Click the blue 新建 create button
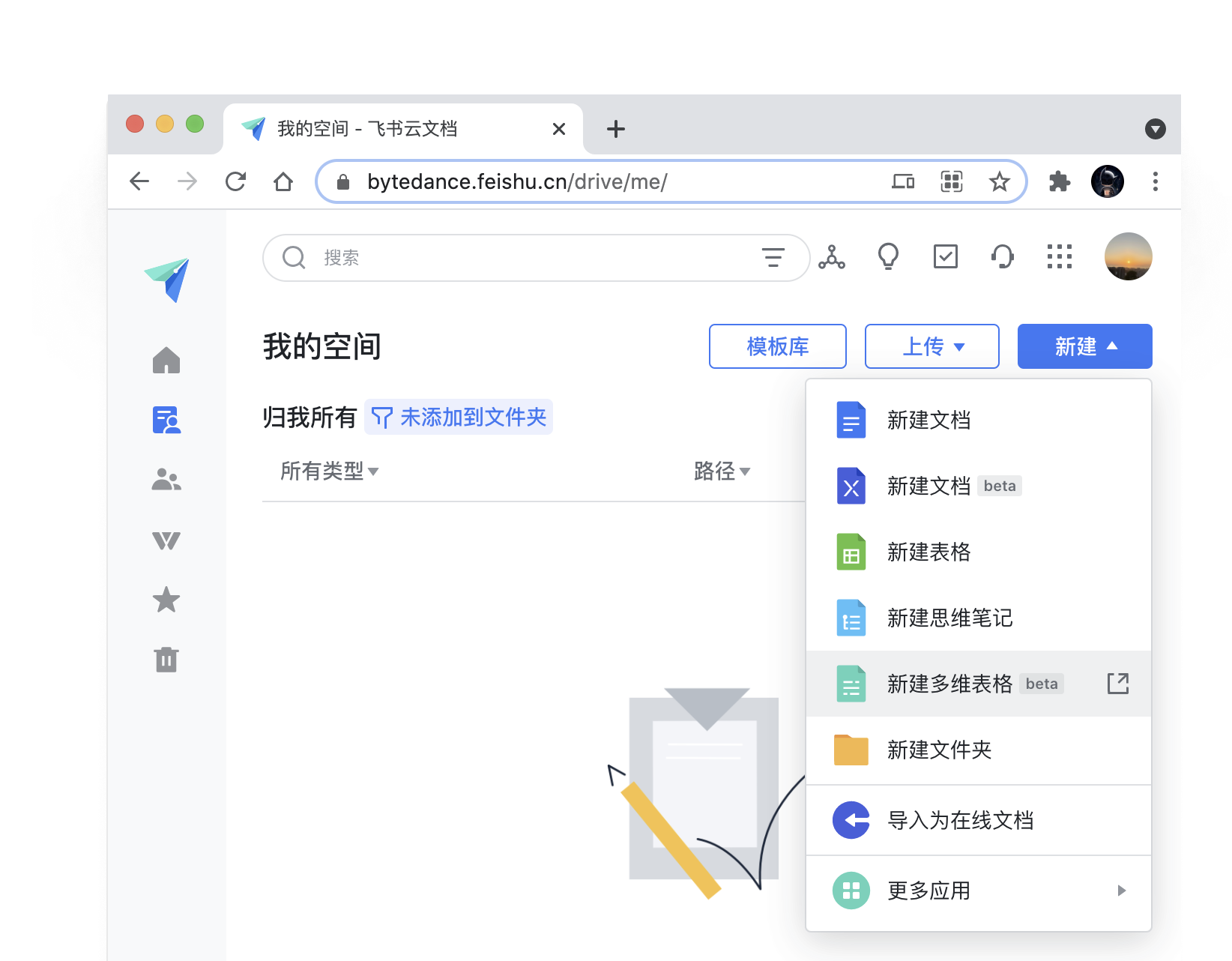The image size is (1232, 961). [1084, 346]
